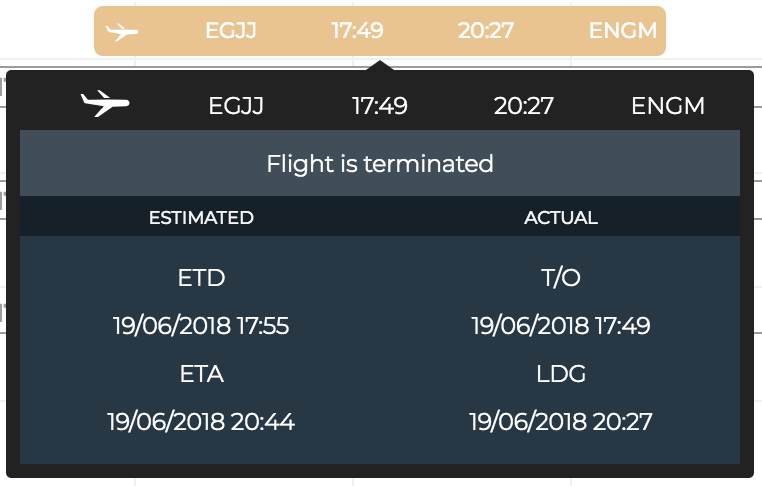Click 17:49 time in the popup header
The width and height of the screenshot is (762, 486).
click(380, 105)
